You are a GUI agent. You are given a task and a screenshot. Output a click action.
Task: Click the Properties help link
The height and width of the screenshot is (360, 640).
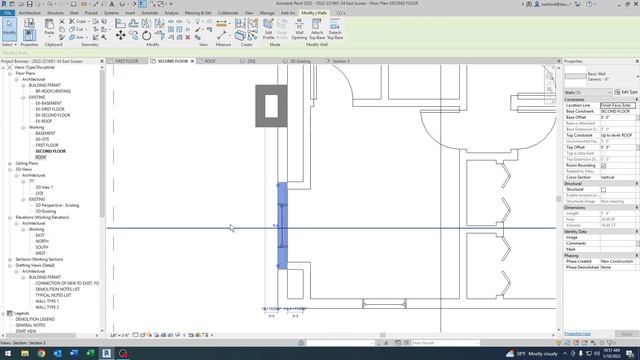click(578, 334)
